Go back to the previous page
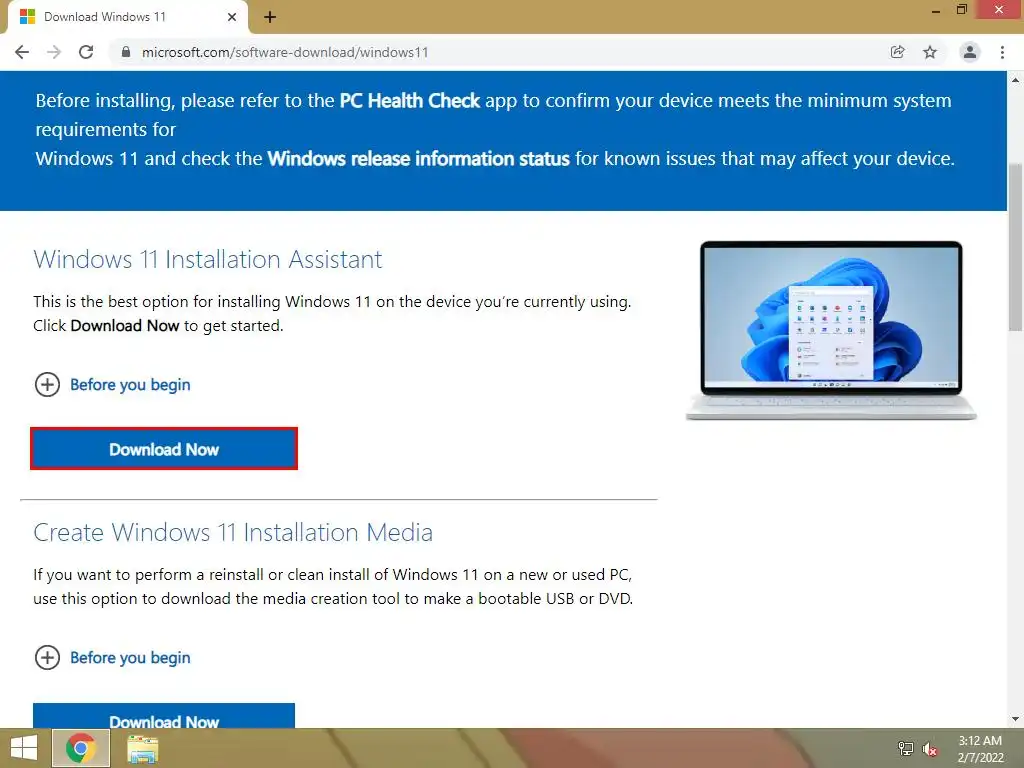 tap(22, 52)
